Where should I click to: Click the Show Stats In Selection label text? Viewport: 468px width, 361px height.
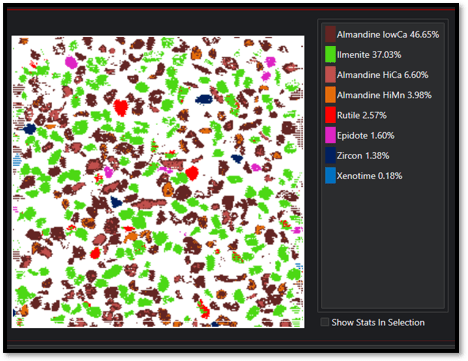tap(378, 322)
